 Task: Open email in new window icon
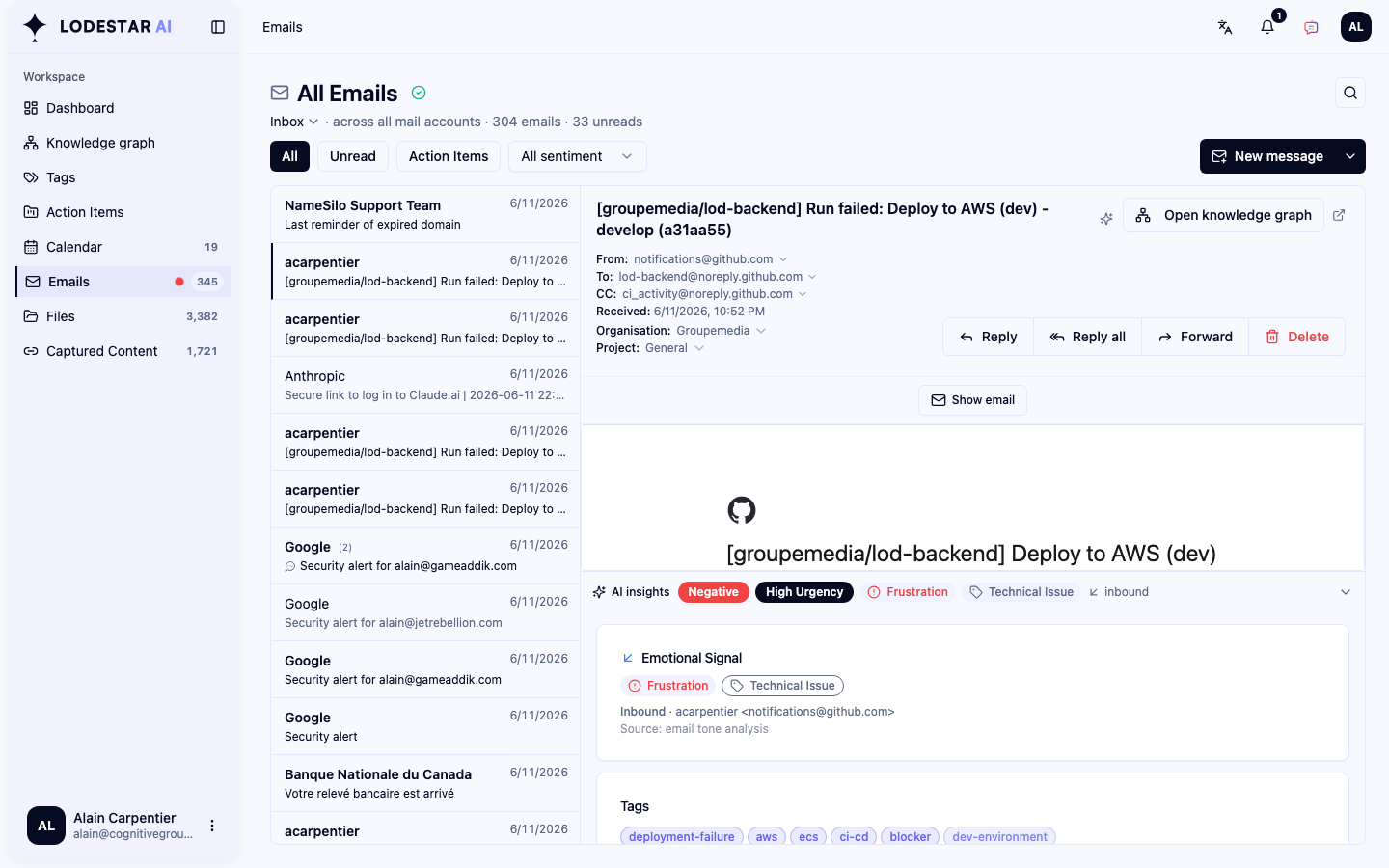pyautogui.click(x=1339, y=215)
